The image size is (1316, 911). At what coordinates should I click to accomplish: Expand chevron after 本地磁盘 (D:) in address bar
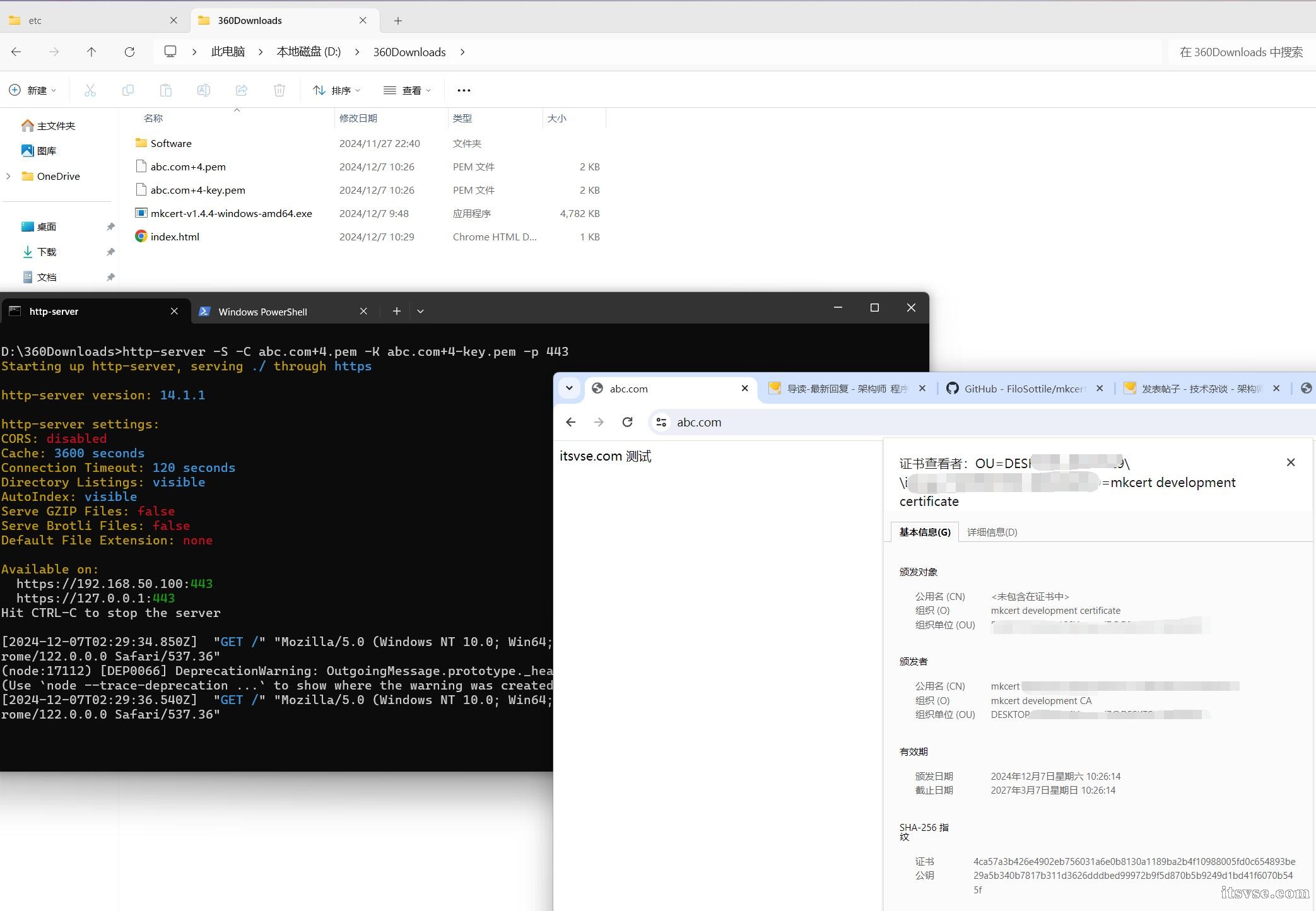357,52
